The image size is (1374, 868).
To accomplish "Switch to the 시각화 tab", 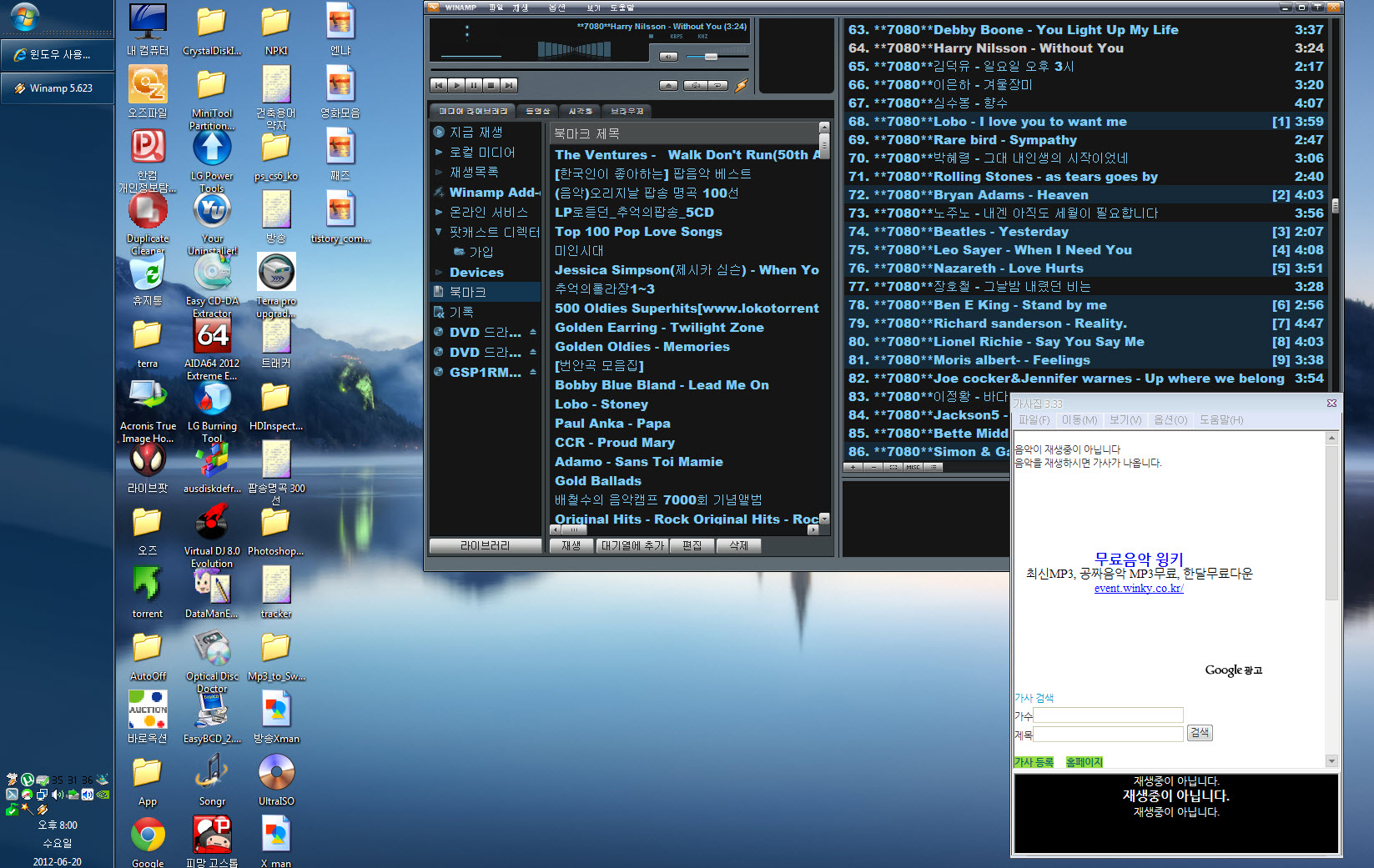I will click(580, 111).
